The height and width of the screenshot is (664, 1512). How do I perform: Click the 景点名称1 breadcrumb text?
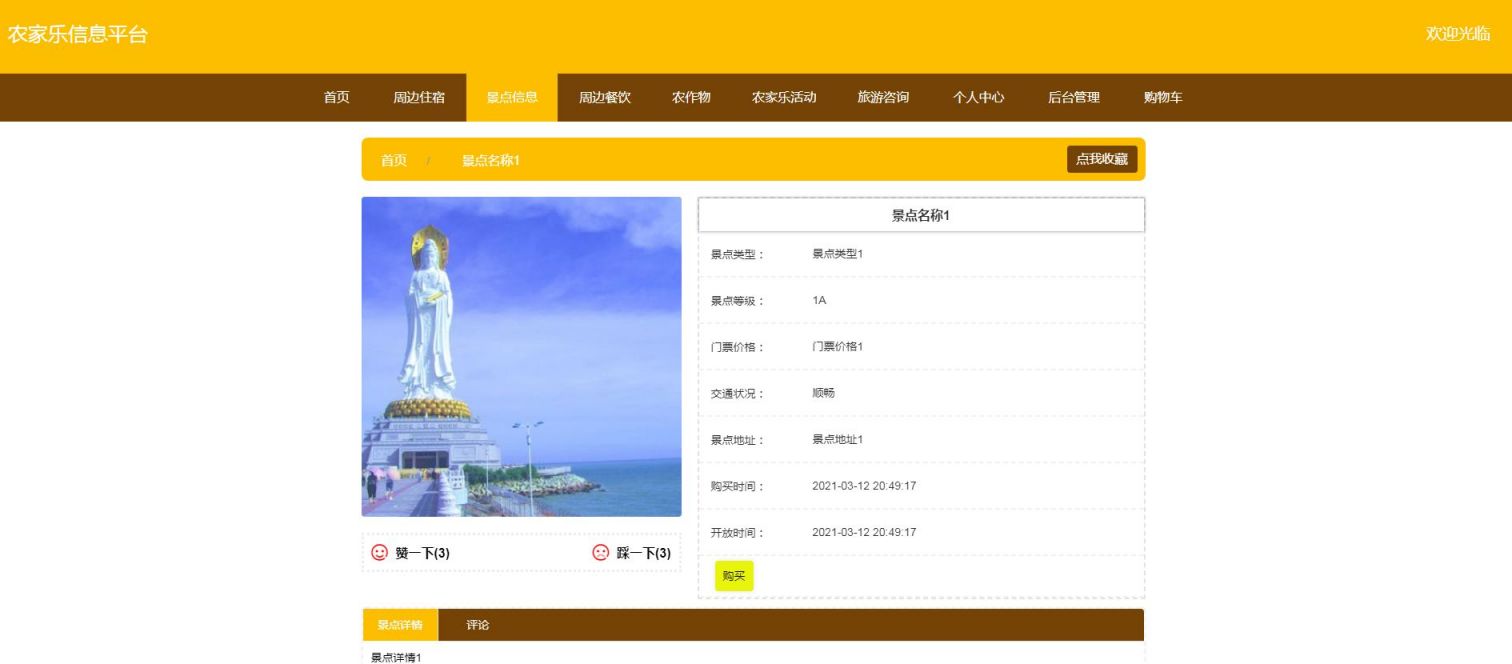(x=490, y=160)
